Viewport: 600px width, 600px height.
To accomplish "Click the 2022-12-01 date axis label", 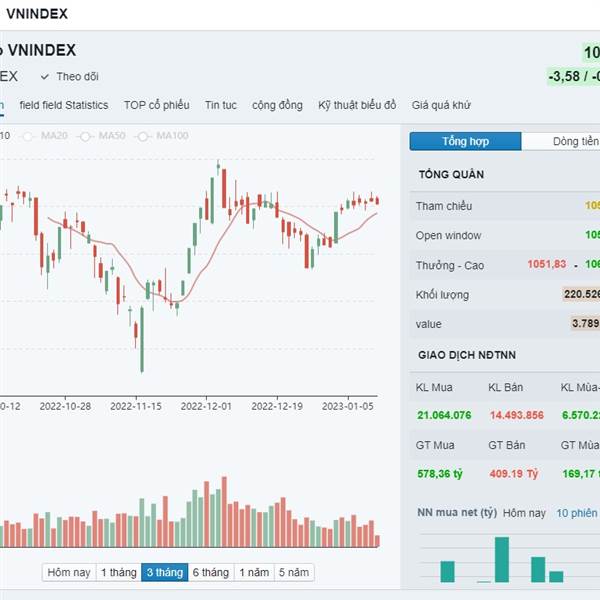I will 206,406.
